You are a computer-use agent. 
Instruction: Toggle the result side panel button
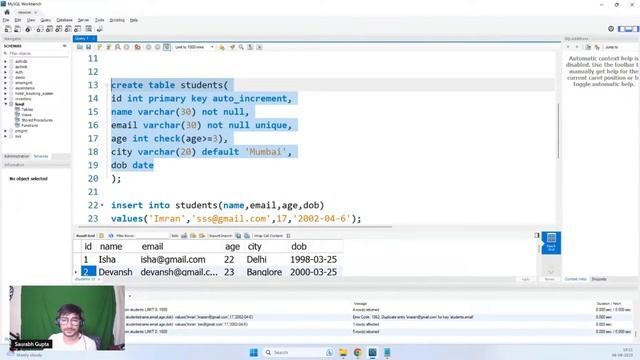537,236
